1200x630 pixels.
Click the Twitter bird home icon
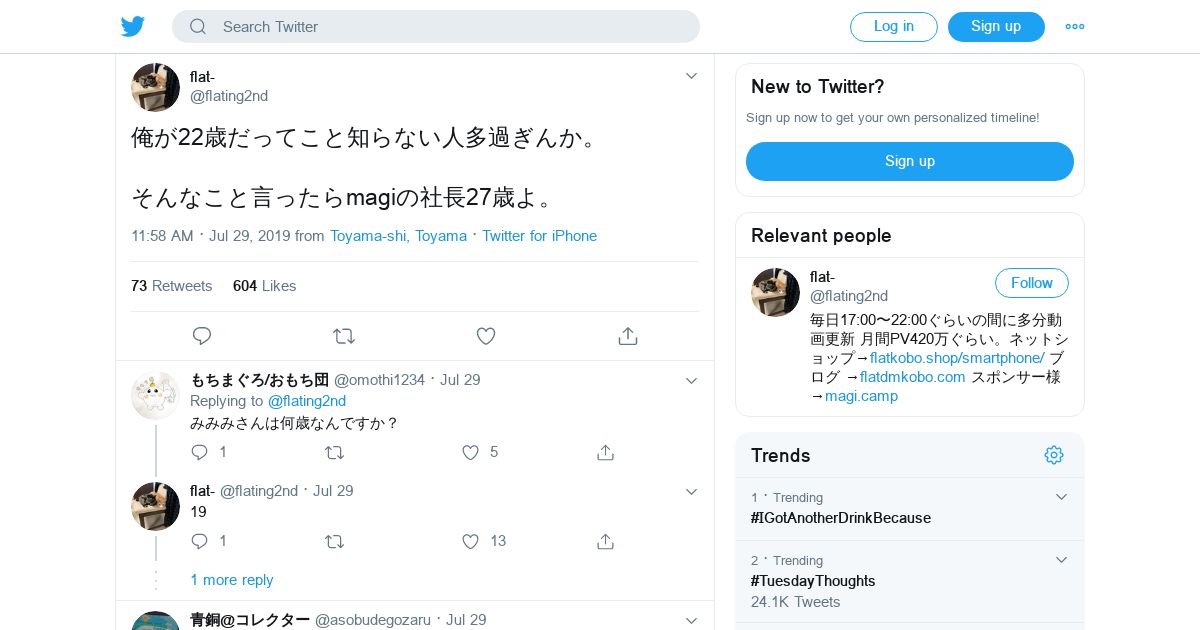[133, 27]
